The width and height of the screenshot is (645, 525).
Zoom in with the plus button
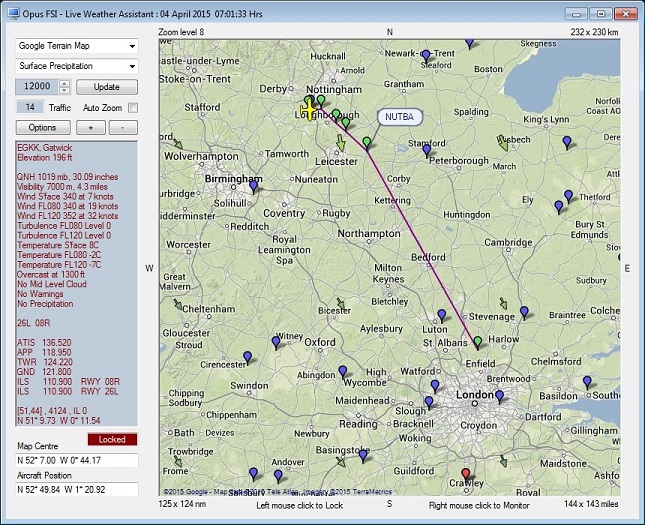(x=91, y=128)
